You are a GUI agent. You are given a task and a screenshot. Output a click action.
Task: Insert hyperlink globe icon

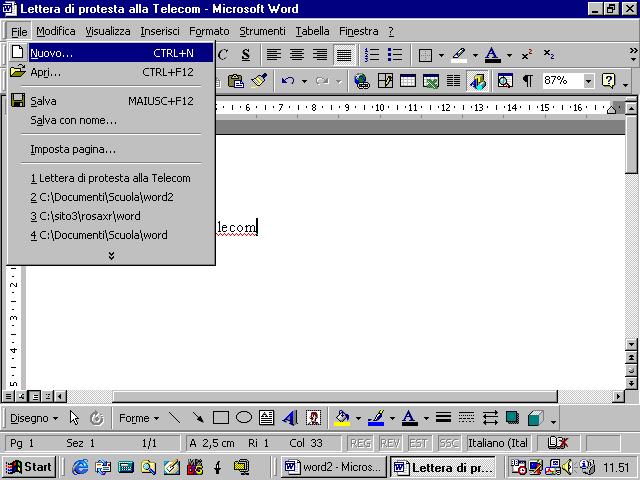pos(362,81)
